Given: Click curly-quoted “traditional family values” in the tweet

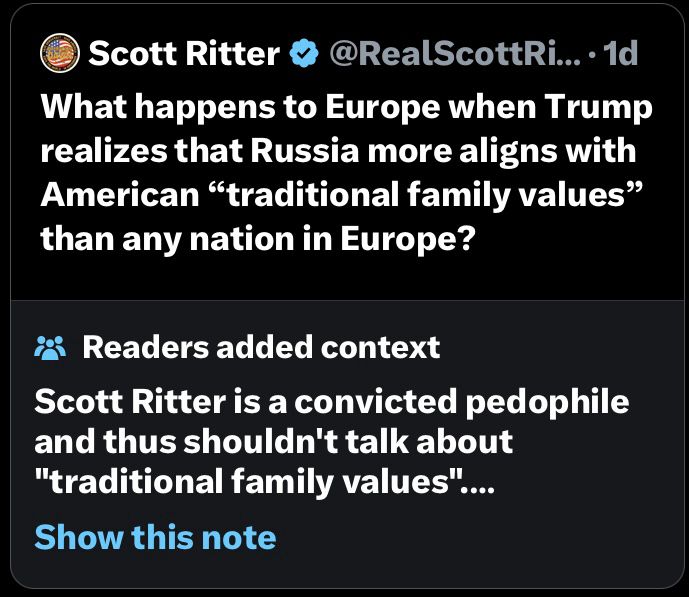Looking at the screenshot, I should tap(427, 195).
